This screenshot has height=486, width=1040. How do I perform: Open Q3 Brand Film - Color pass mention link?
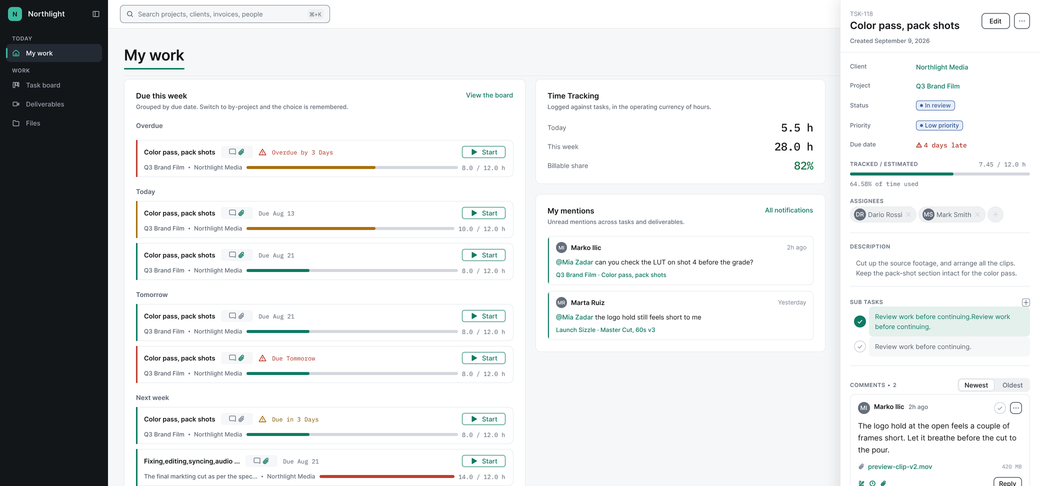(x=611, y=274)
